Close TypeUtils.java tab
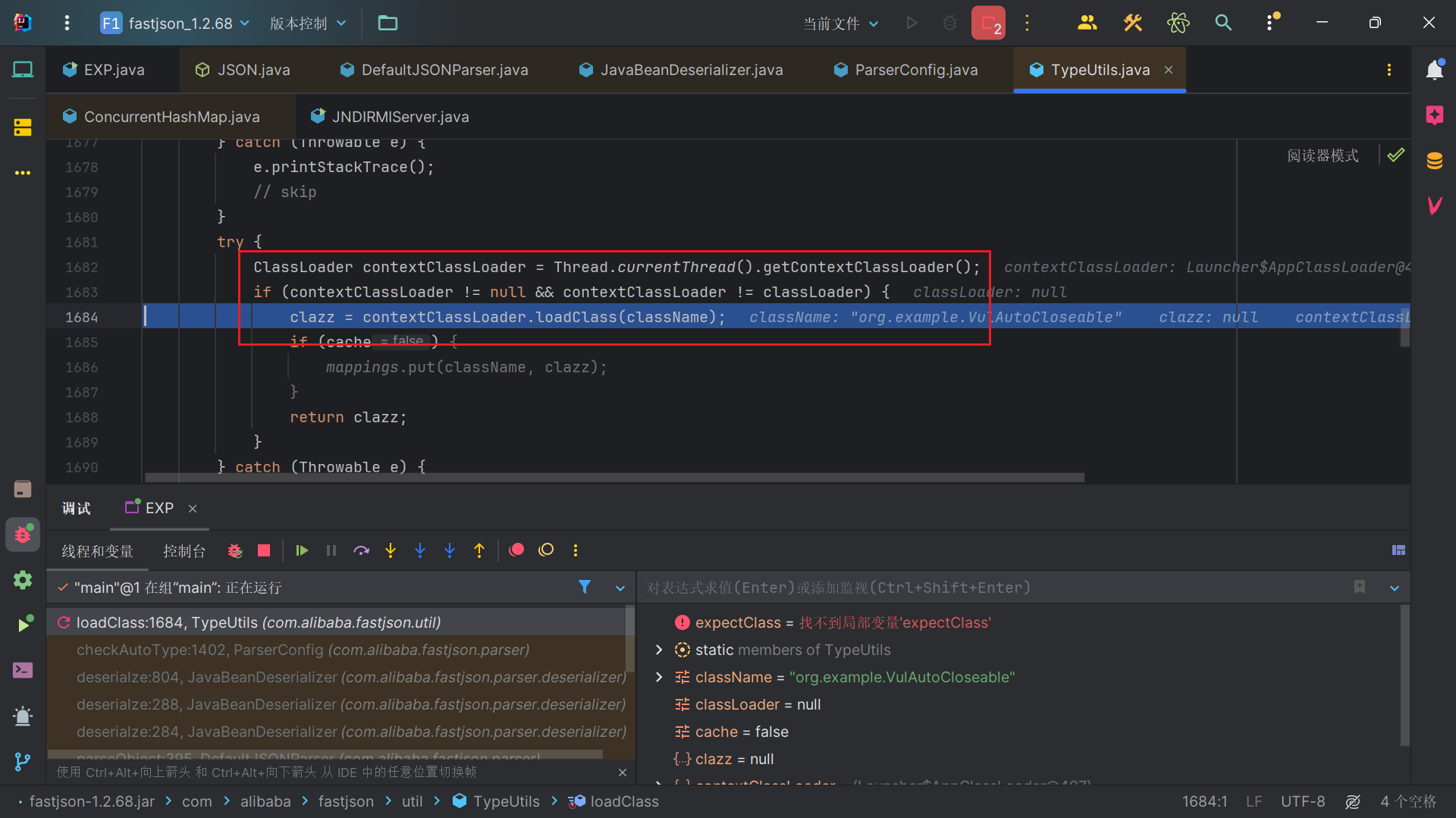 1169,70
